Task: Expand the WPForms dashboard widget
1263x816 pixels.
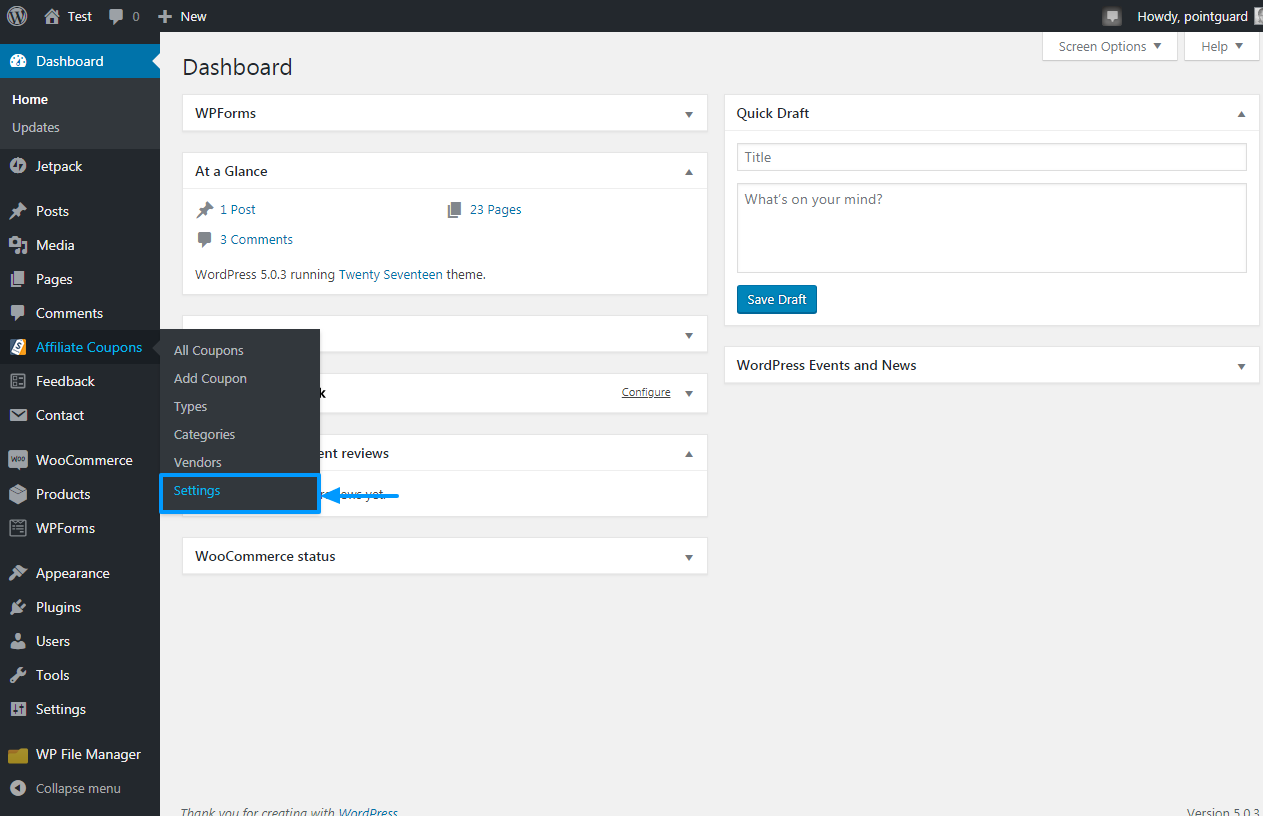Action: 689,114
